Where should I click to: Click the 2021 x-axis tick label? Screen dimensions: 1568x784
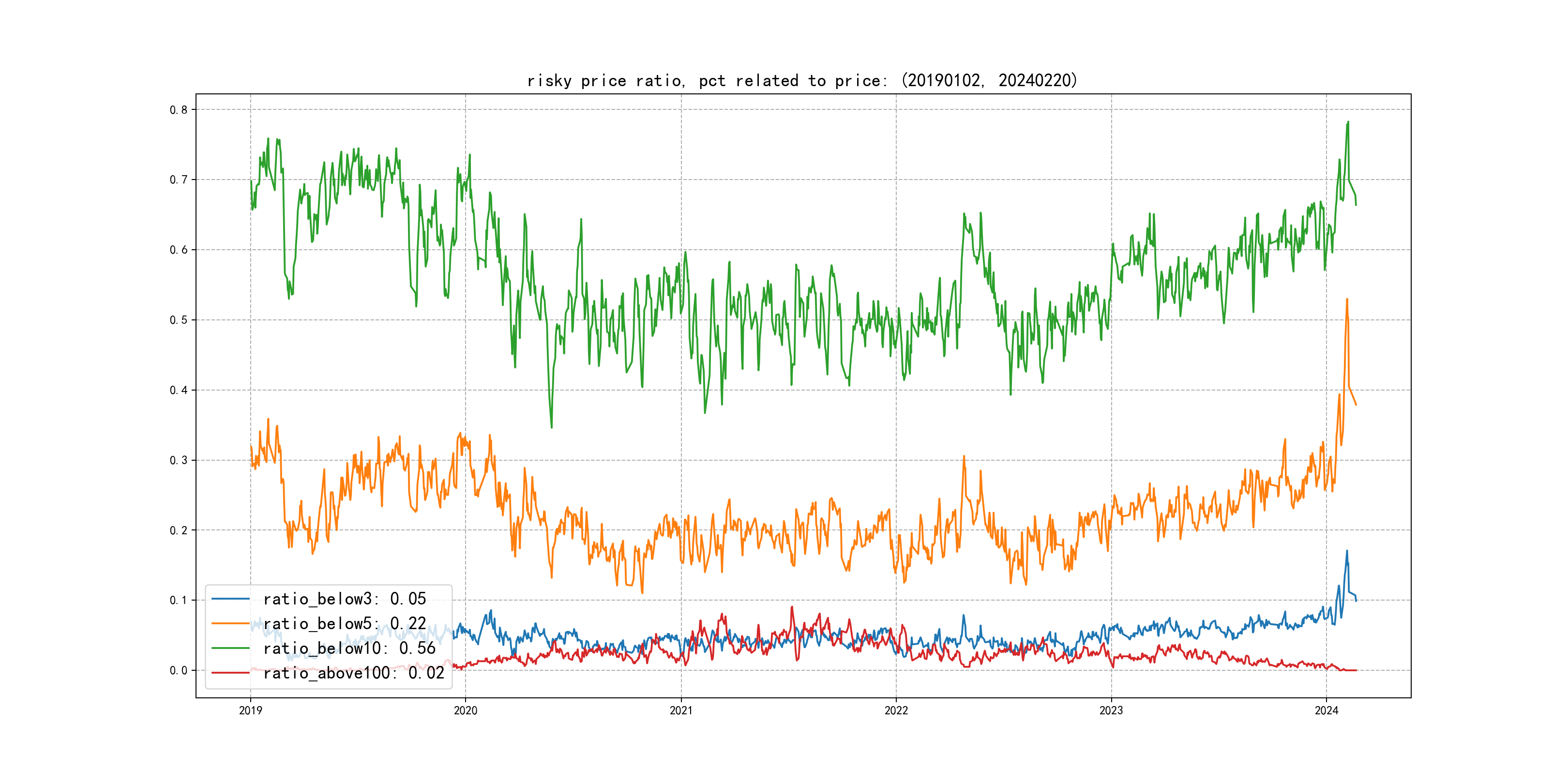[680, 710]
